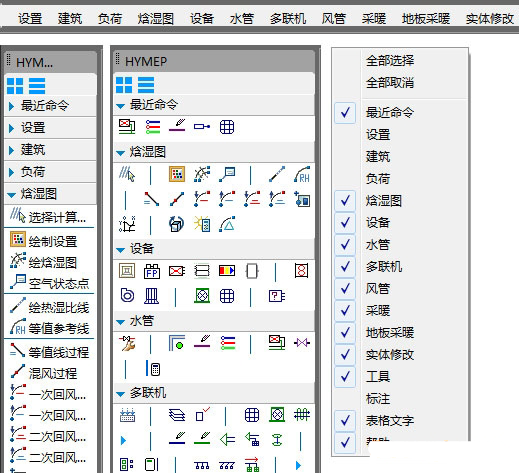
Task: Click the pipe corner green dot icon in 水管
Action: point(177,343)
